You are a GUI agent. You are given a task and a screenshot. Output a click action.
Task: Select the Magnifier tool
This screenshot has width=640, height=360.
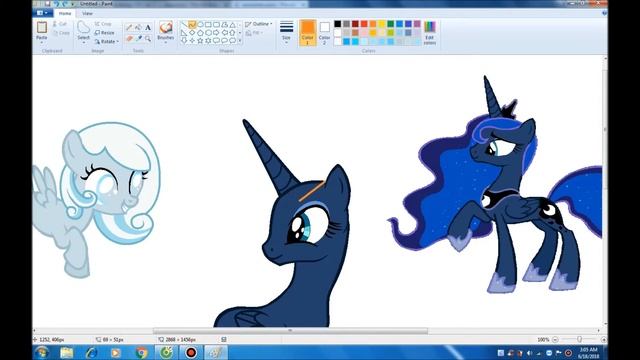click(x=148, y=38)
